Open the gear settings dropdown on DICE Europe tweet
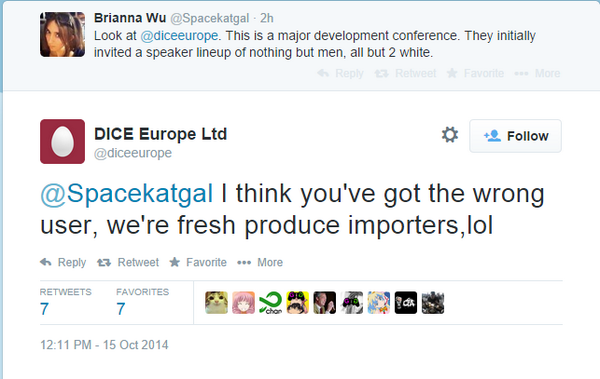This screenshot has height=379, width=600. [450, 135]
